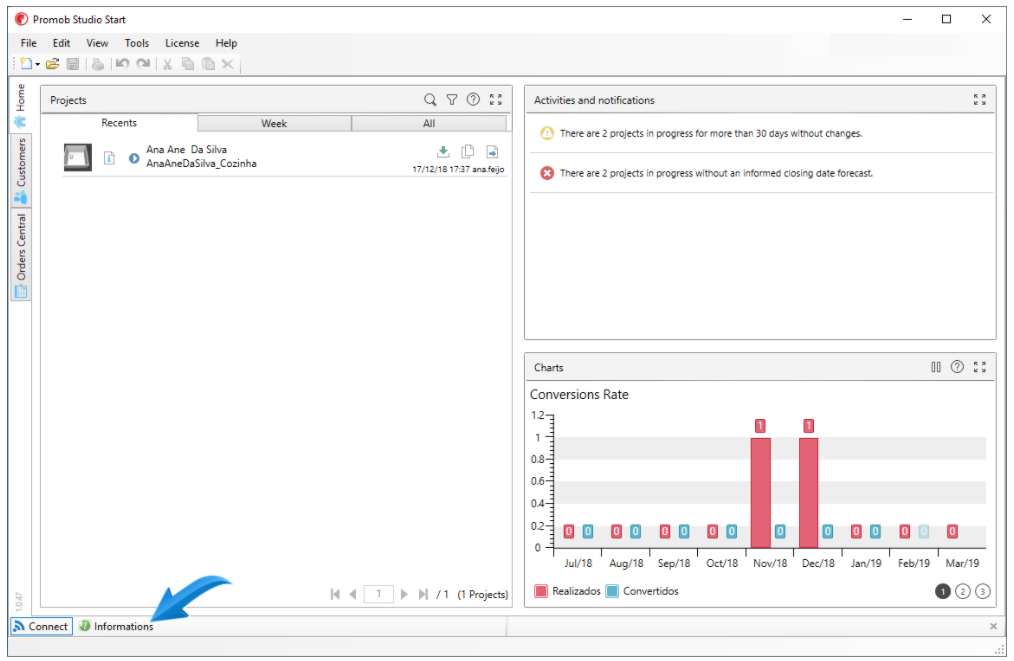Open the Informations bottom tab

pyautogui.click(x=116, y=626)
